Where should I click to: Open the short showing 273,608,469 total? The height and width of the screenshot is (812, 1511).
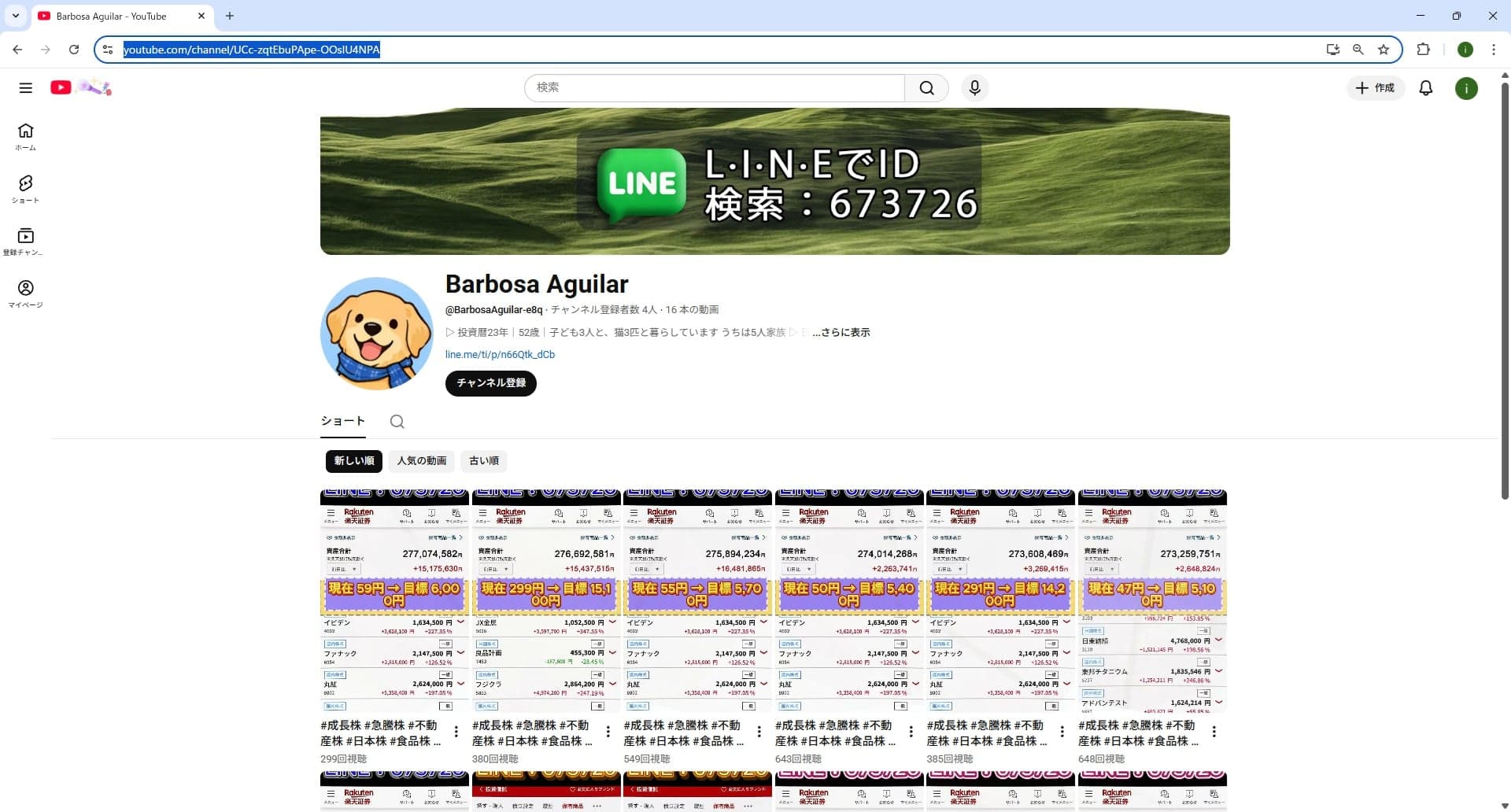[x=1000, y=601]
